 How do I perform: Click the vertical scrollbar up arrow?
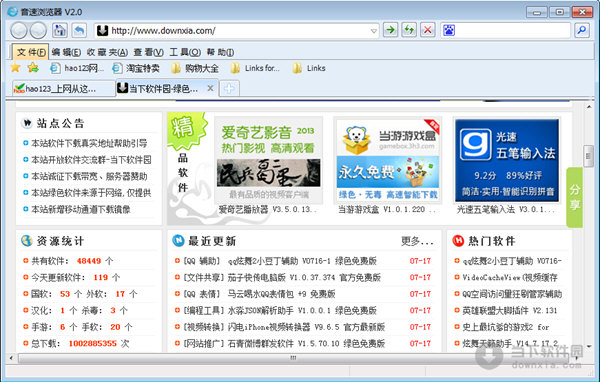pyautogui.click(x=589, y=107)
